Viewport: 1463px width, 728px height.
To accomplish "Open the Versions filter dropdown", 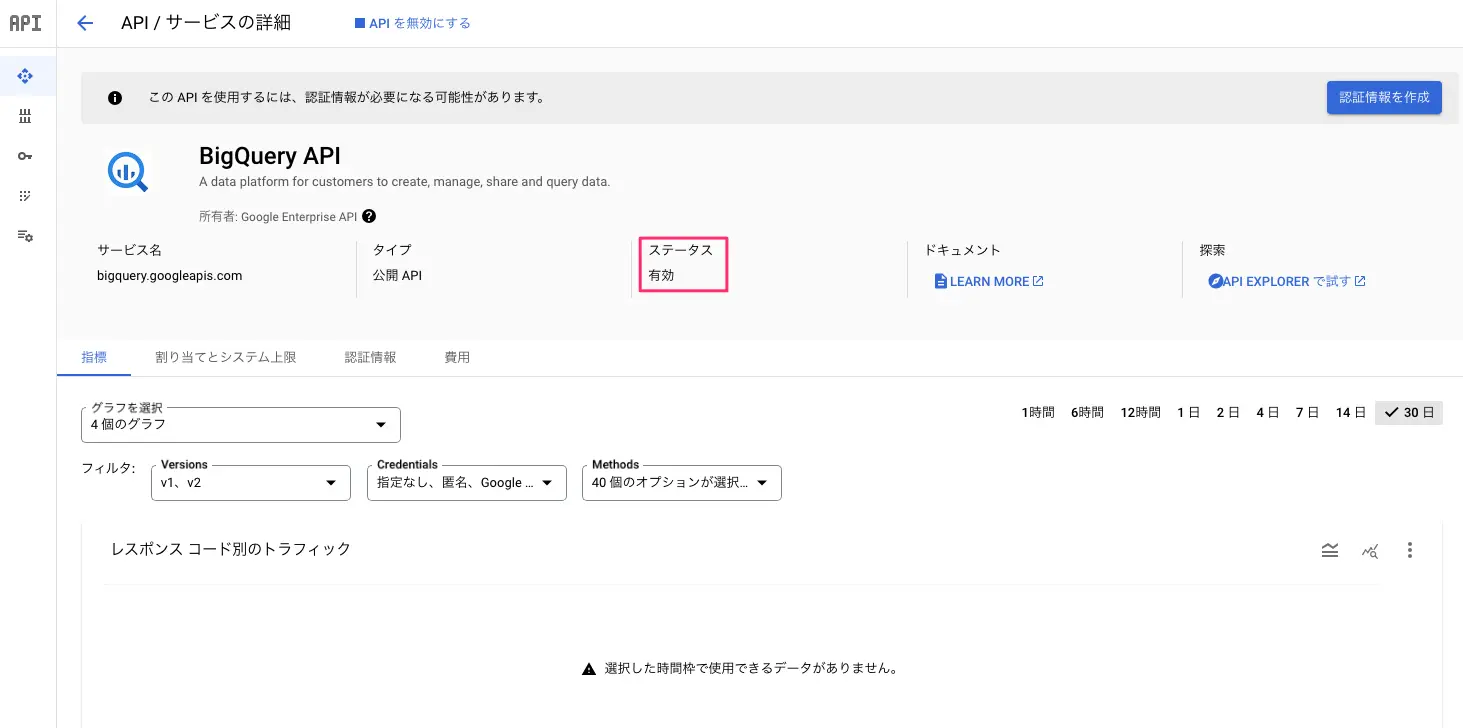I will [x=251, y=483].
